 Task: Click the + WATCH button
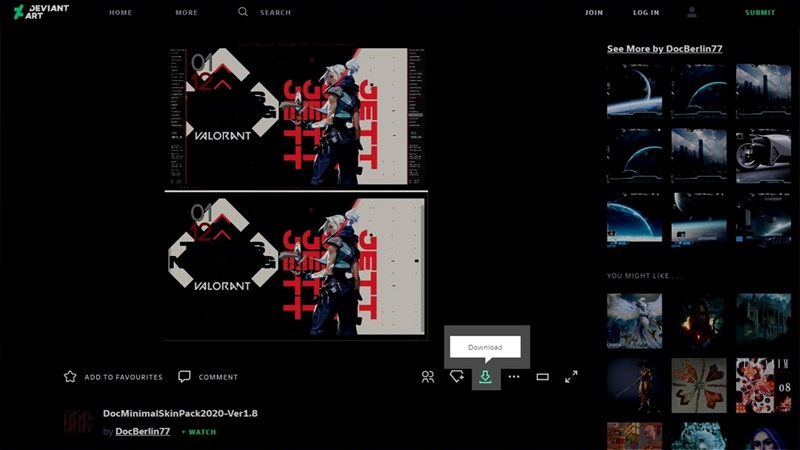pyautogui.click(x=199, y=432)
